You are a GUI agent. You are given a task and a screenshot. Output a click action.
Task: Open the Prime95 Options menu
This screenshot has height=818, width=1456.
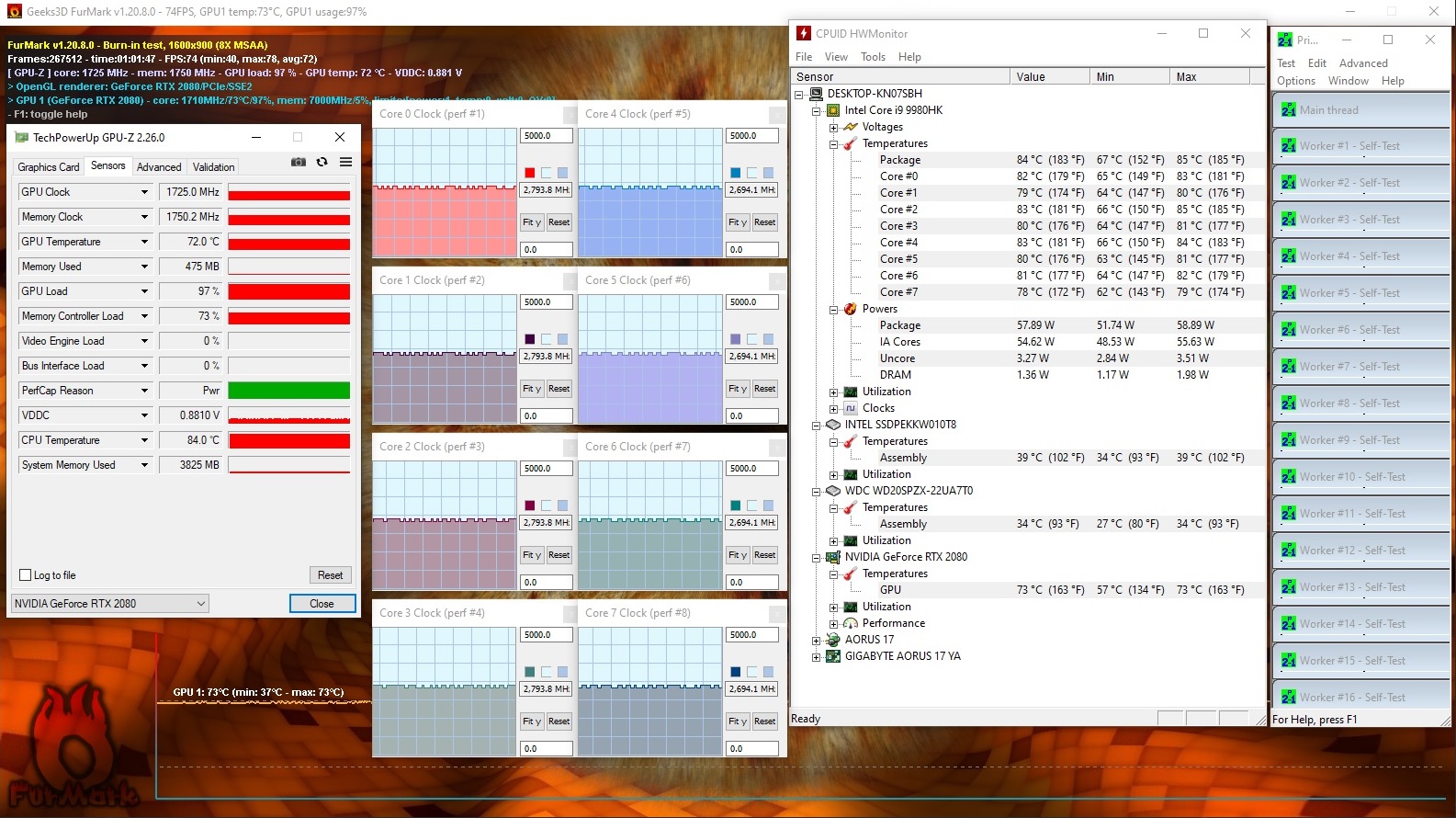(x=1296, y=81)
